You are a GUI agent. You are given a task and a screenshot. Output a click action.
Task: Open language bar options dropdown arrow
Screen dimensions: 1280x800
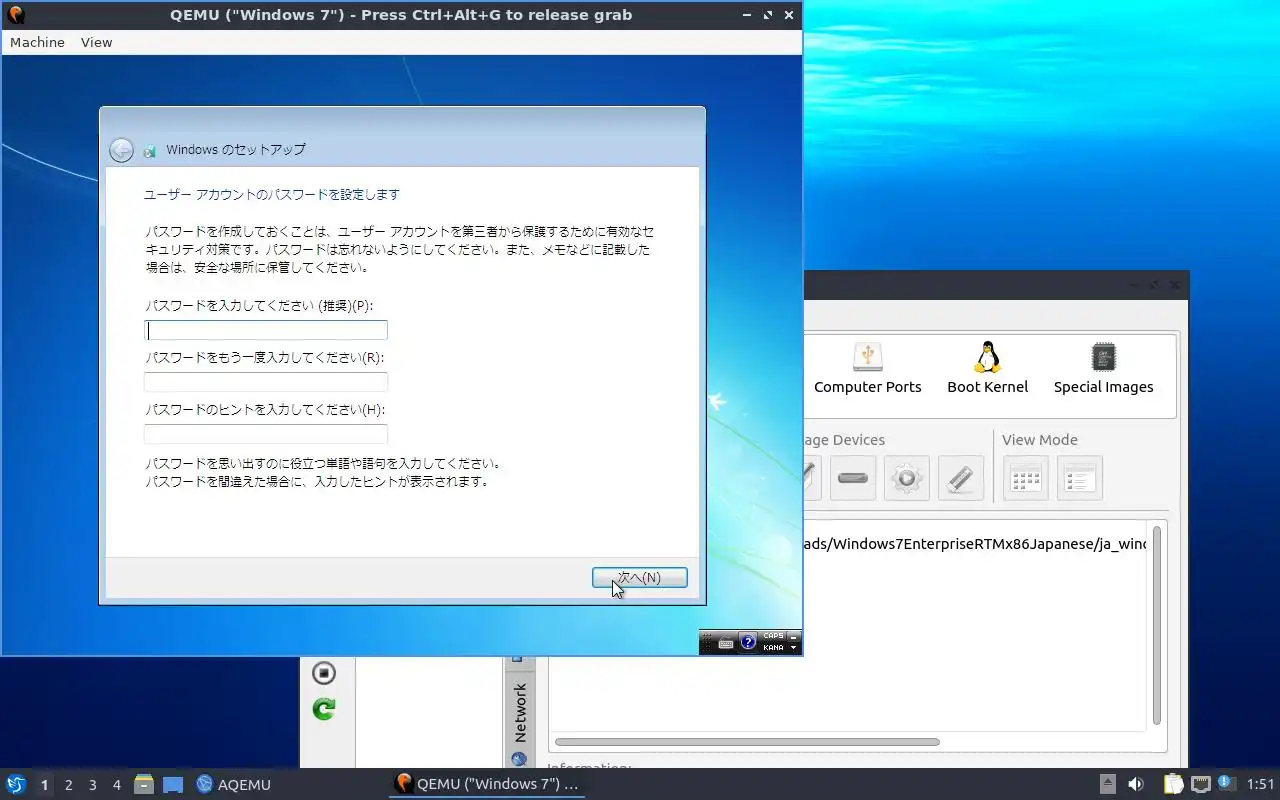coord(794,648)
